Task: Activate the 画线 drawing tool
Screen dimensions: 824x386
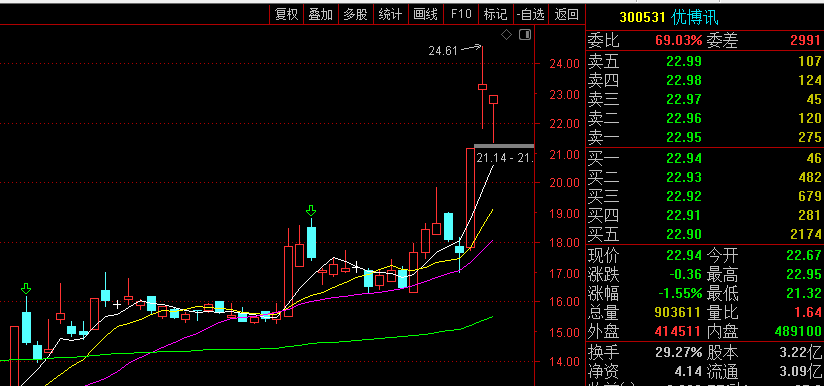Action: [x=426, y=14]
